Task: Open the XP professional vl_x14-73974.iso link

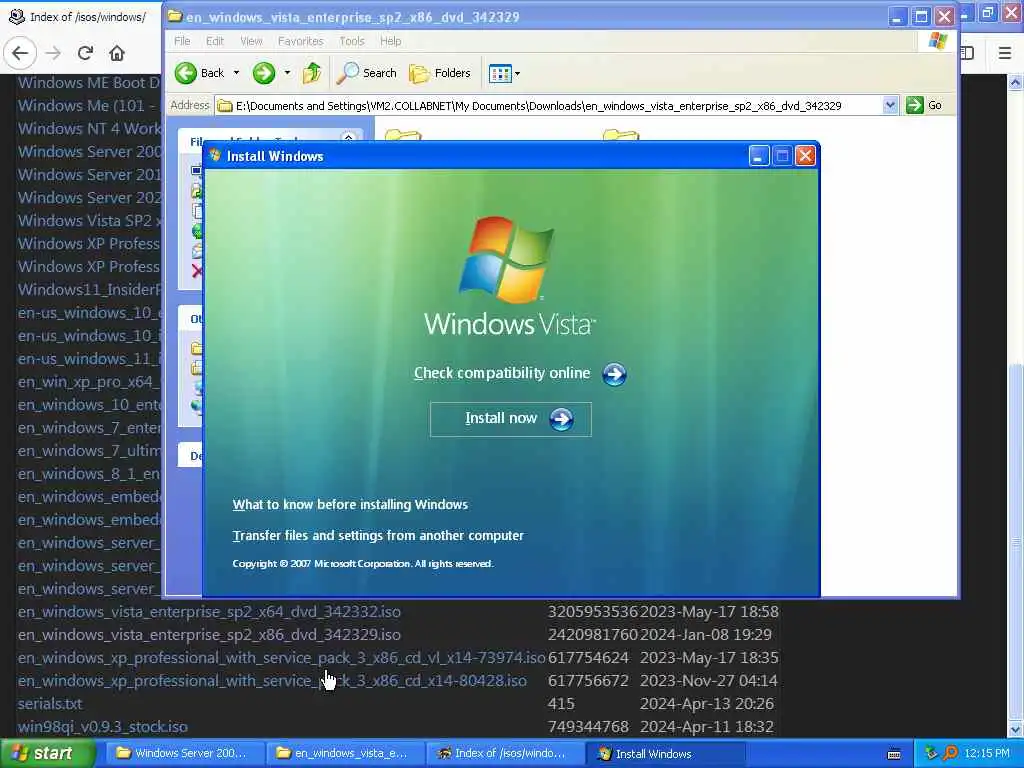Action: tap(281, 658)
